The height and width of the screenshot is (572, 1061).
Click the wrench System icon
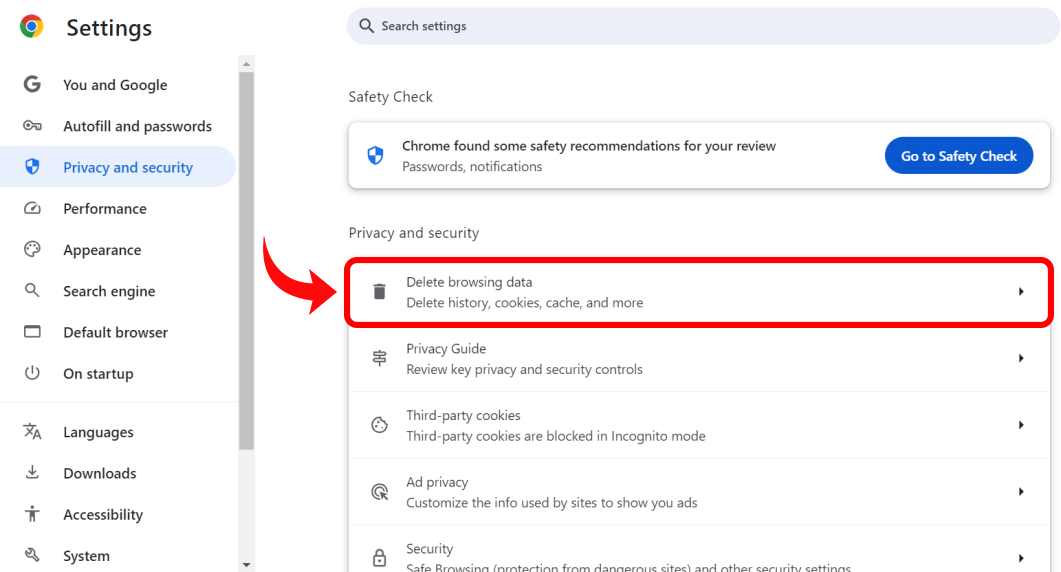(x=32, y=555)
